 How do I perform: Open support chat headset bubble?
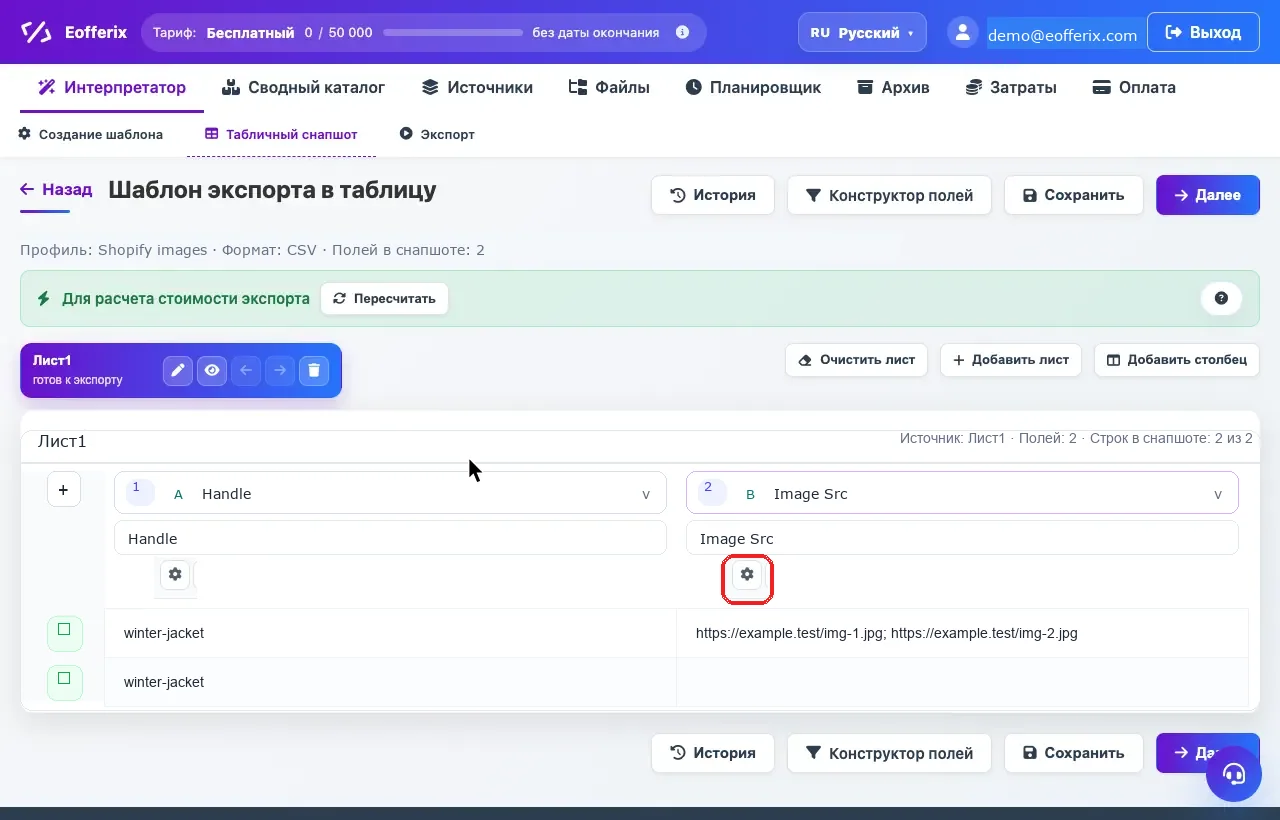1233,774
